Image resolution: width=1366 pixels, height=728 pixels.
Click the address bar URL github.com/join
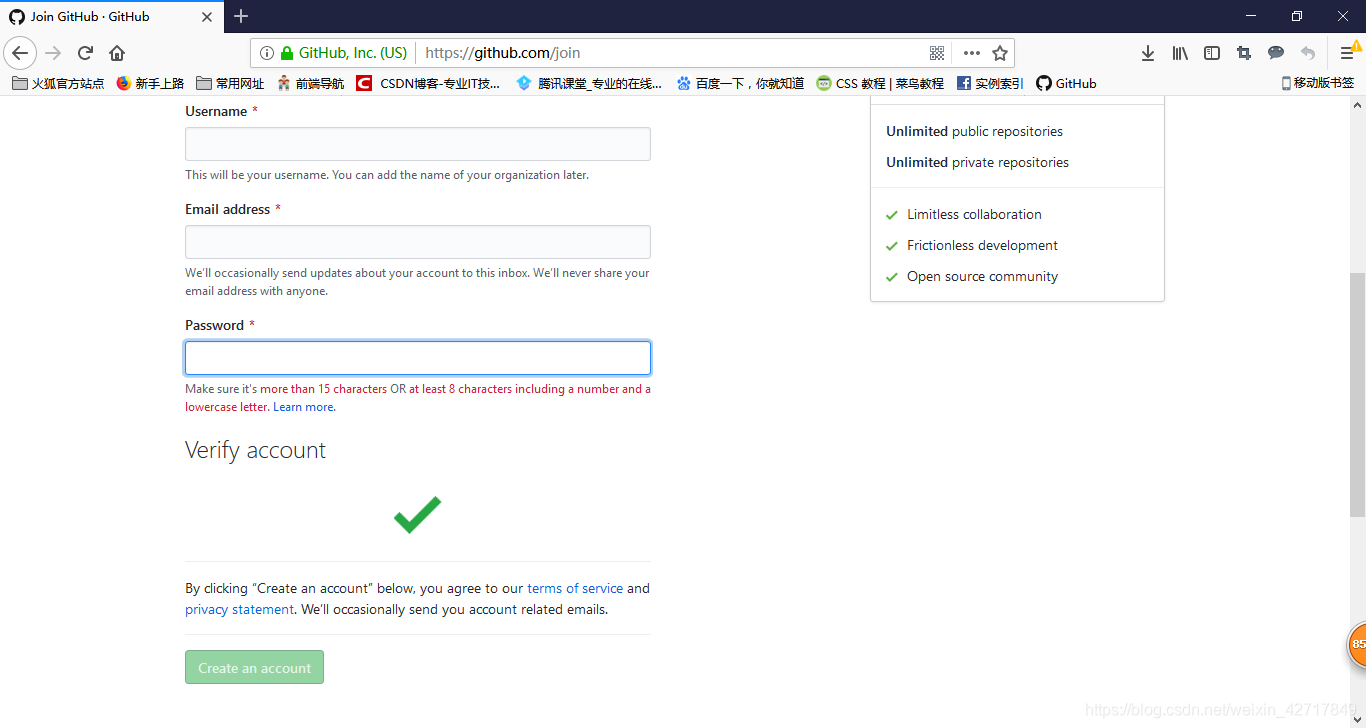(503, 53)
